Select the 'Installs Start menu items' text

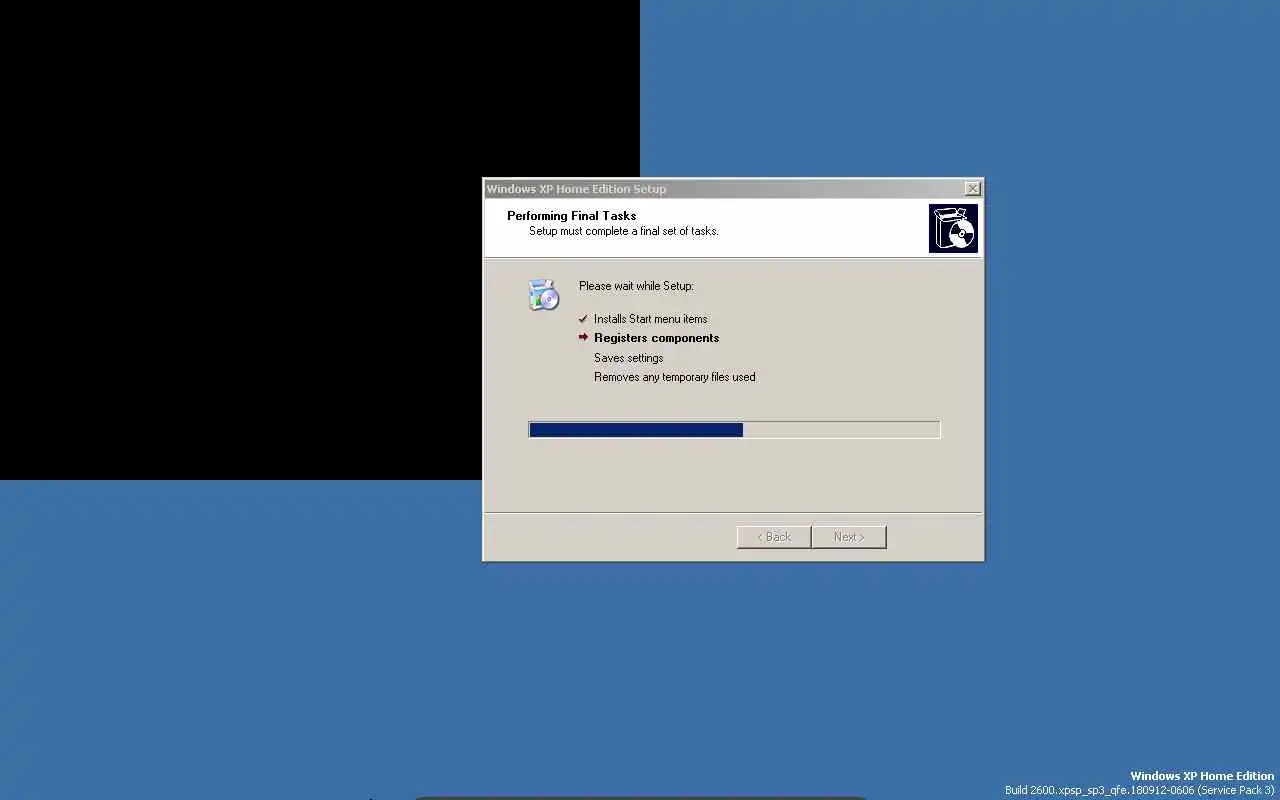[650, 319]
